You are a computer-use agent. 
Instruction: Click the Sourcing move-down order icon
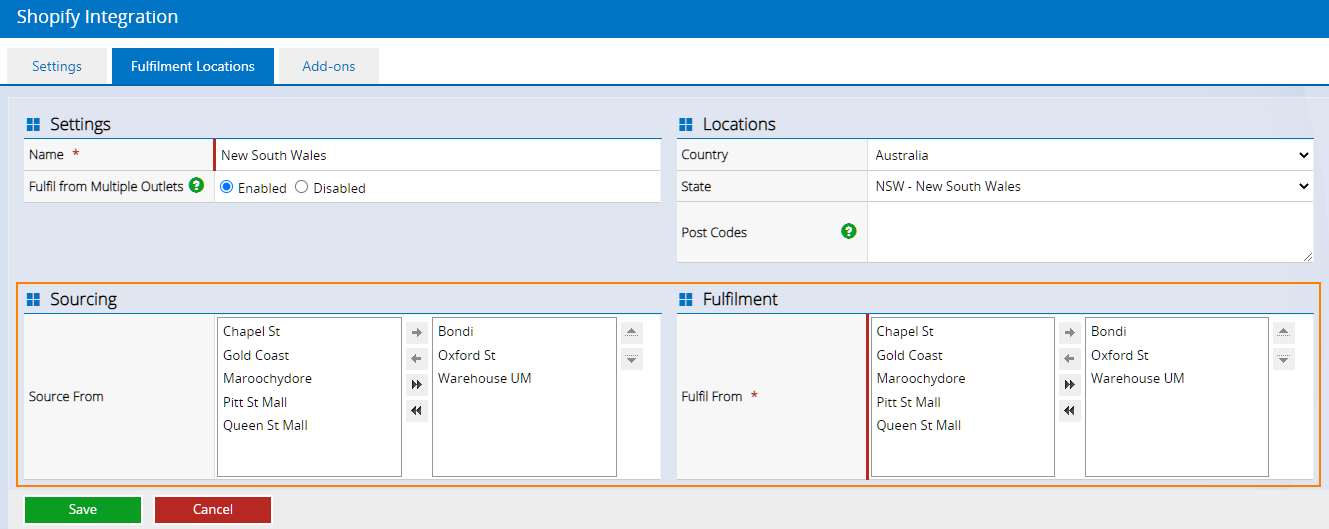(632, 358)
